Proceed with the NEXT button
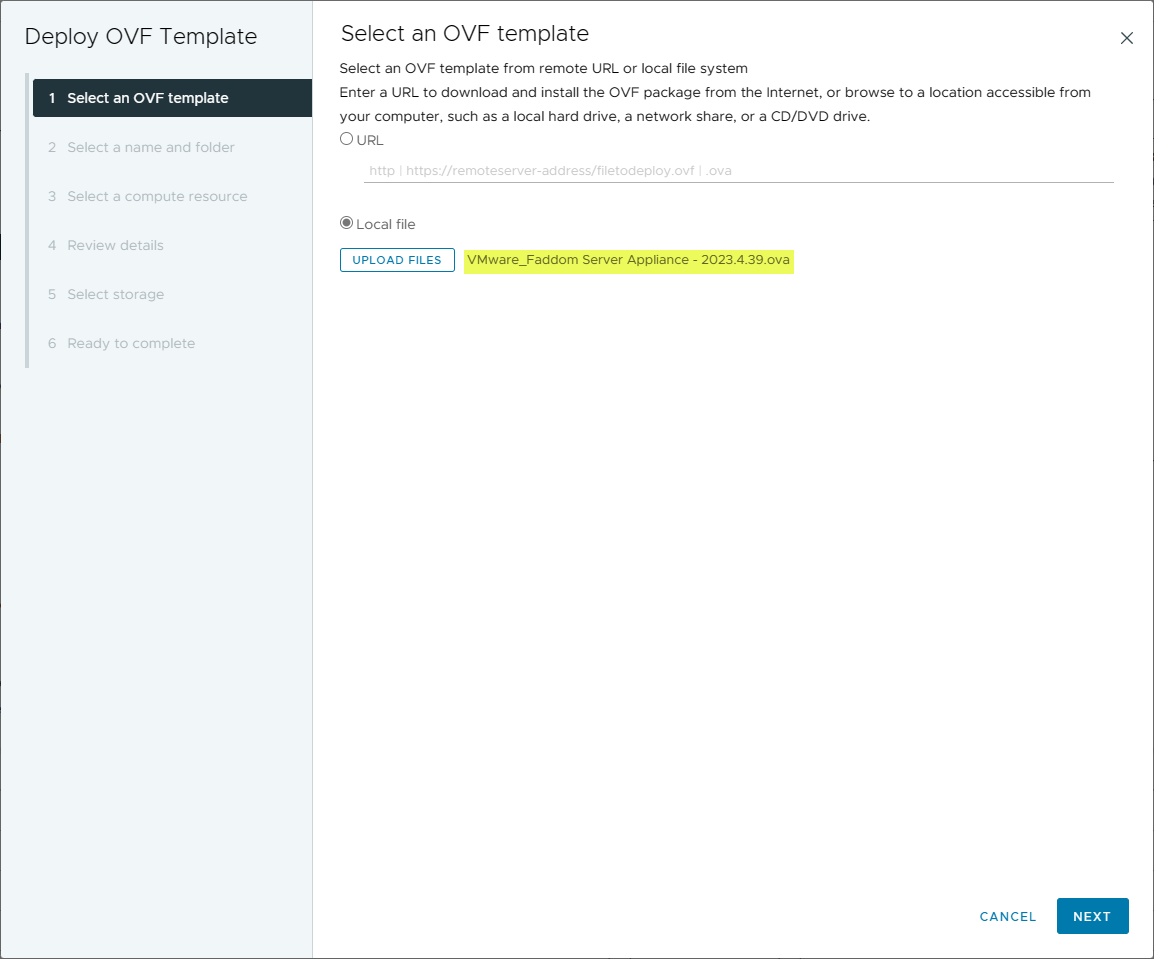This screenshot has width=1154, height=959. [1092, 916]
